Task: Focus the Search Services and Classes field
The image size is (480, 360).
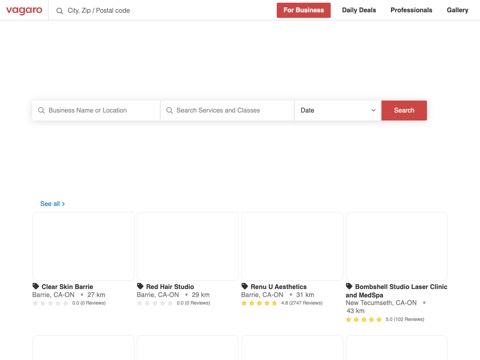Action: pyautogui.click(x=227, y=110)
